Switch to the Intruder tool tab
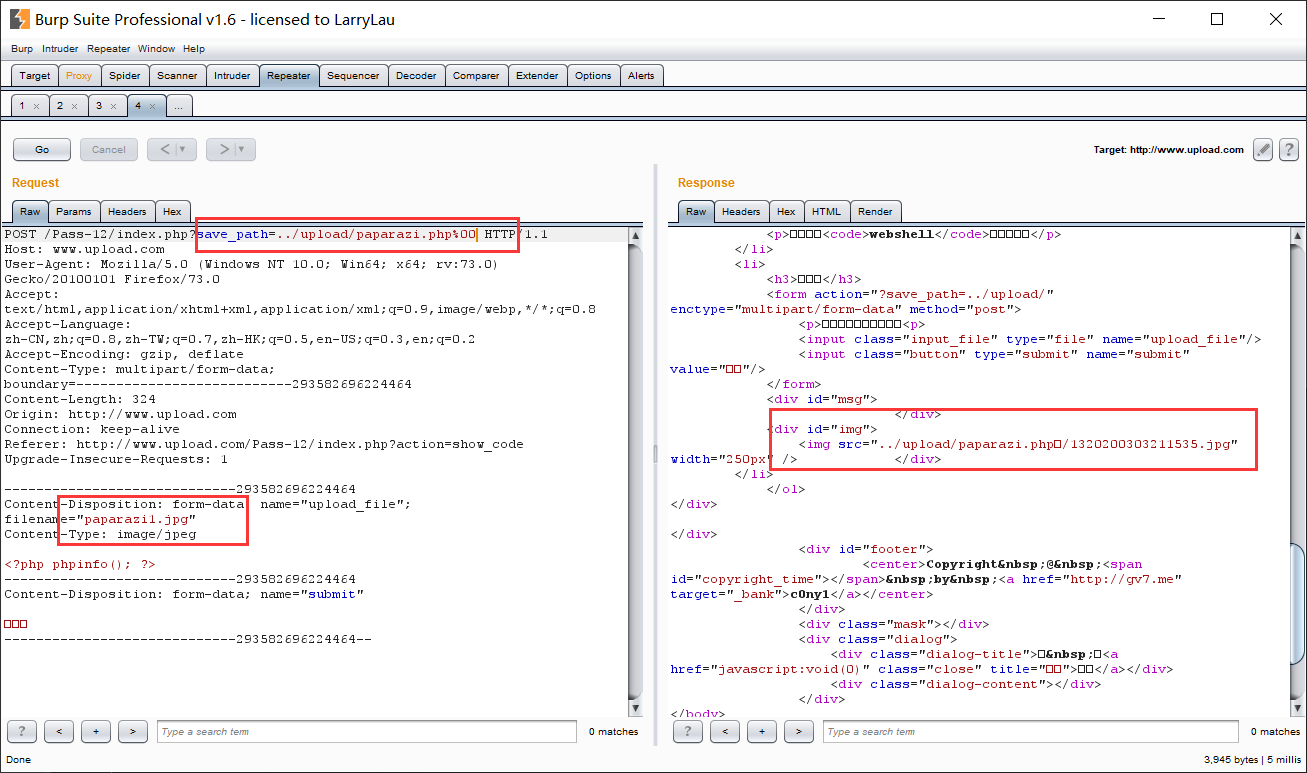 point(232,76)
